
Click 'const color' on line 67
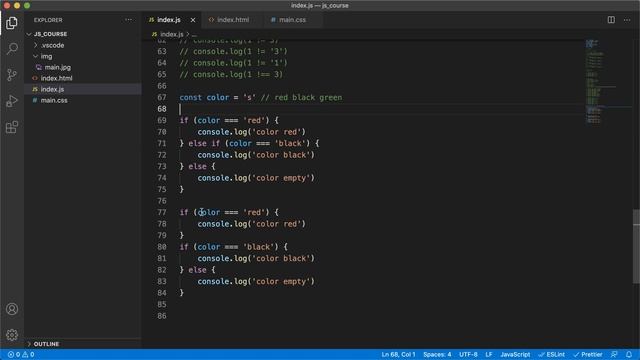(x=204, y=97)
